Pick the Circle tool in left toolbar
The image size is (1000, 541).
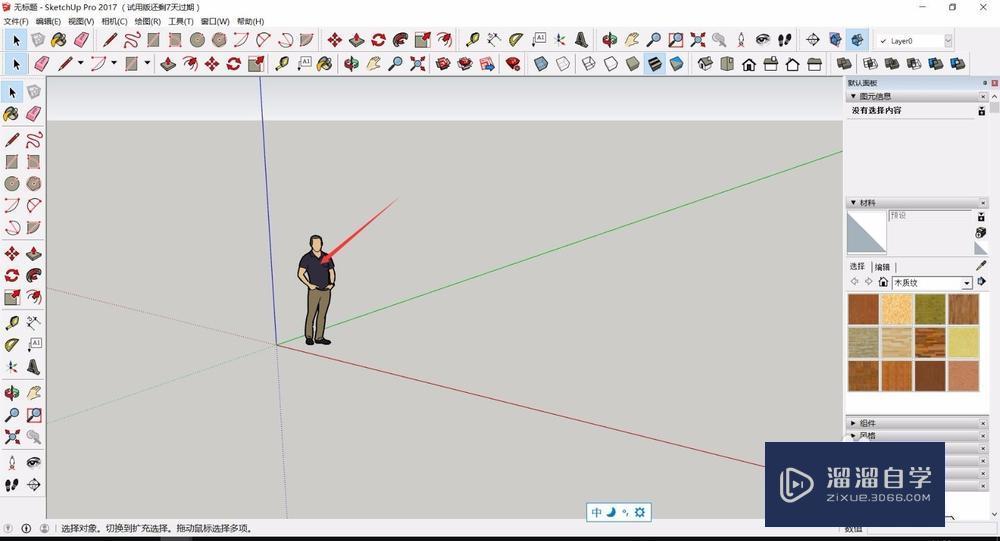click(x=12, y=184)
